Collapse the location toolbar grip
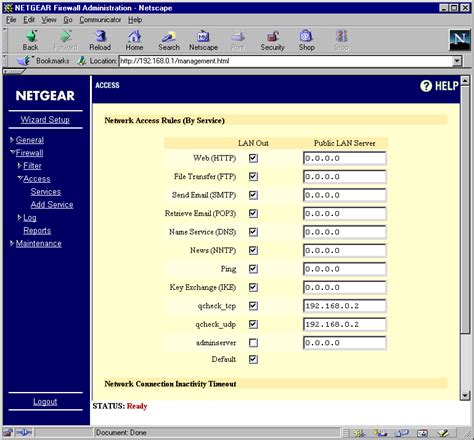 pyautogui.click(x=5, y=61)
